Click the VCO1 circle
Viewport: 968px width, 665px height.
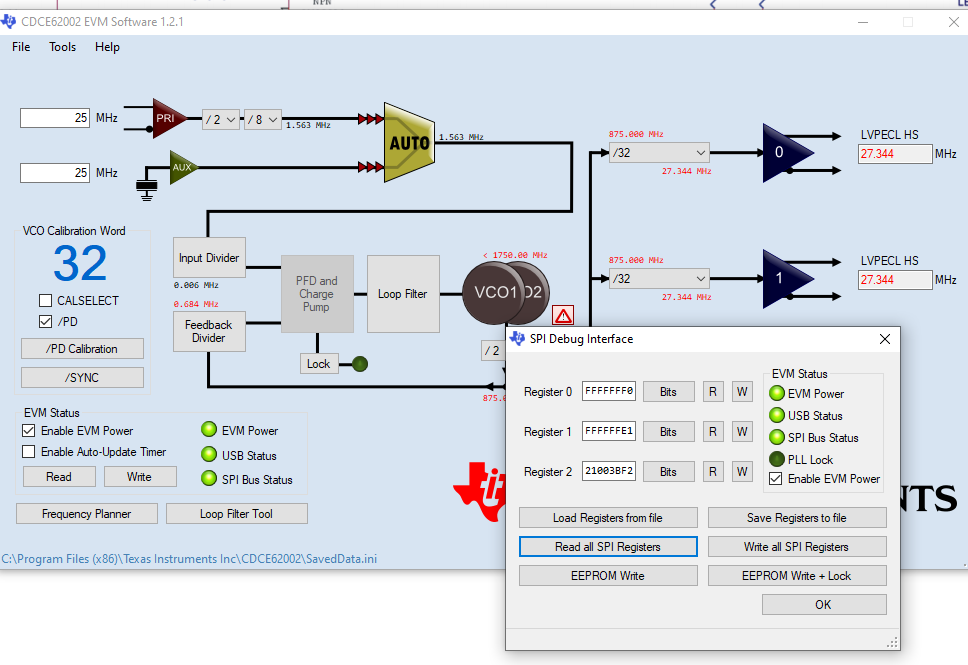pos(494,293)
